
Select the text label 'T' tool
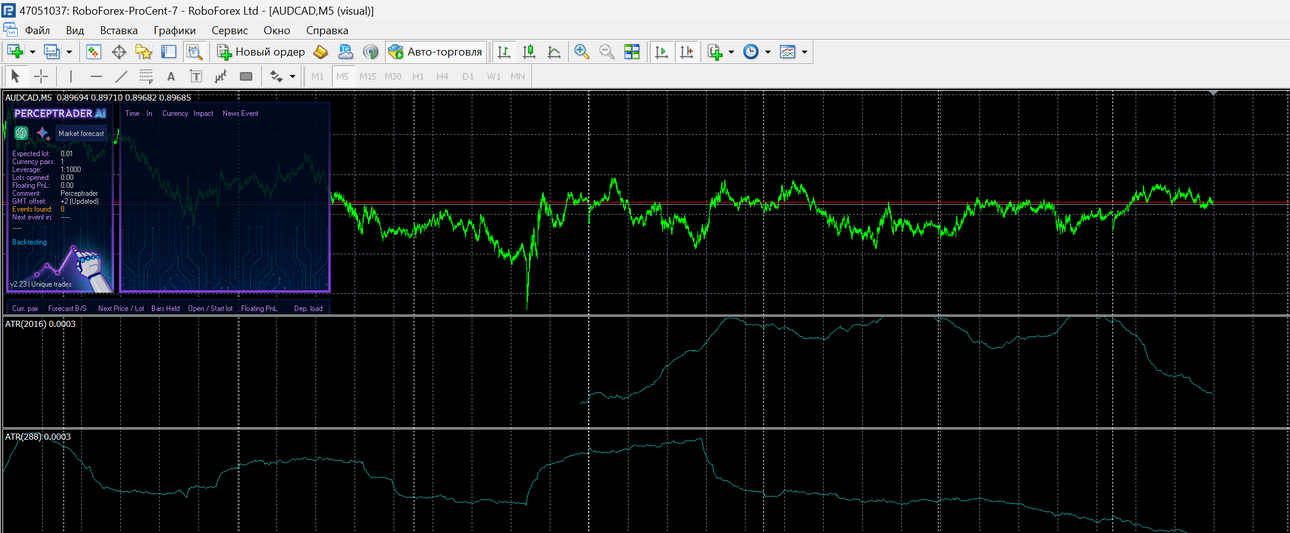[x=196, y=76]
